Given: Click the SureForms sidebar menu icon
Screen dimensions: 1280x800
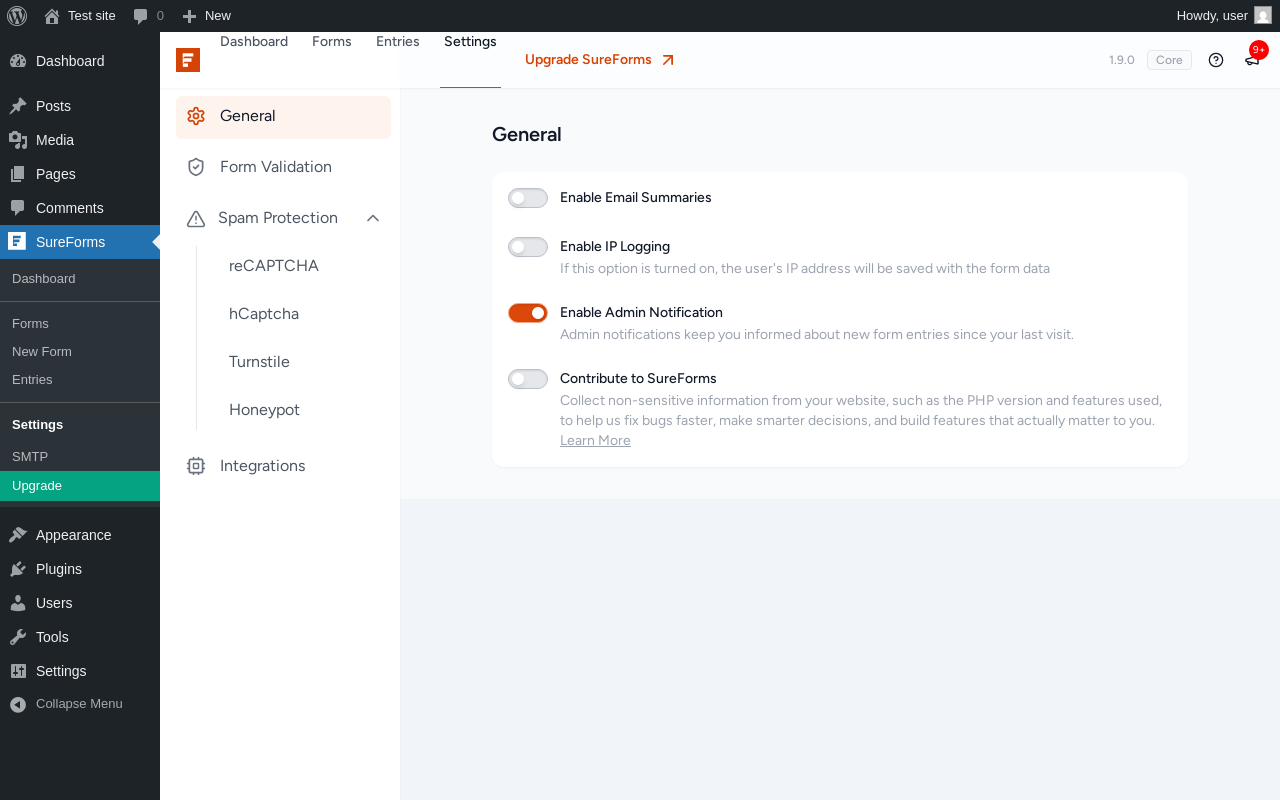Looking at the screenshot, I should [17, 241].
